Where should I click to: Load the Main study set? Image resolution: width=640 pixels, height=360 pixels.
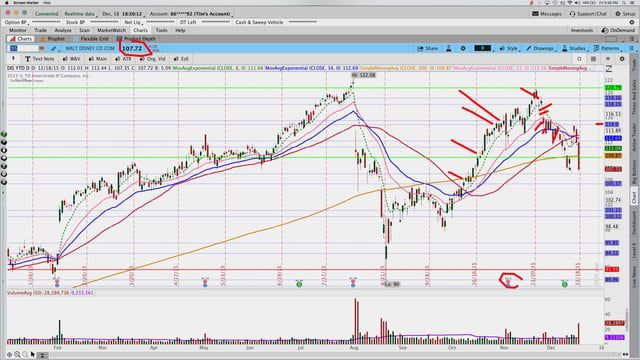(x=97, y=59)
